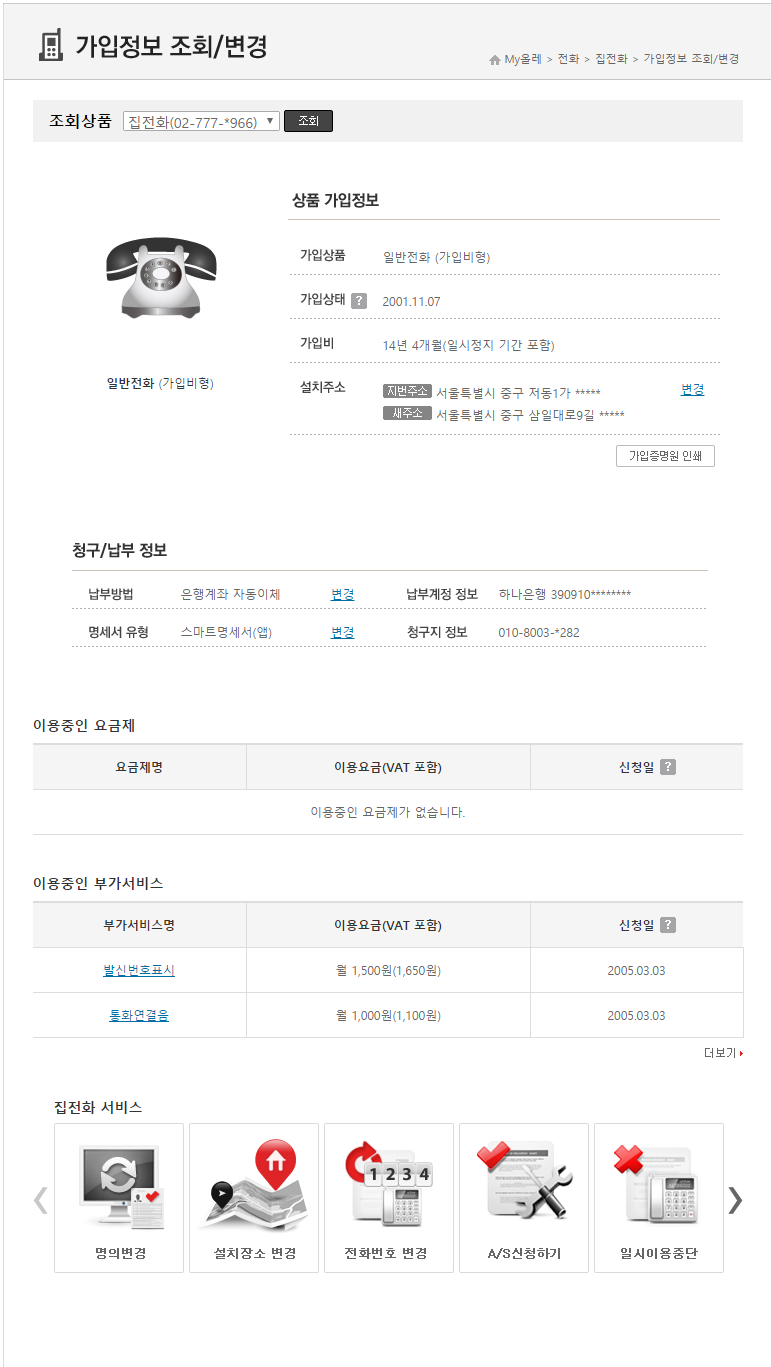Select the 전화번호 변경 icon

[x=389, y=1188]
